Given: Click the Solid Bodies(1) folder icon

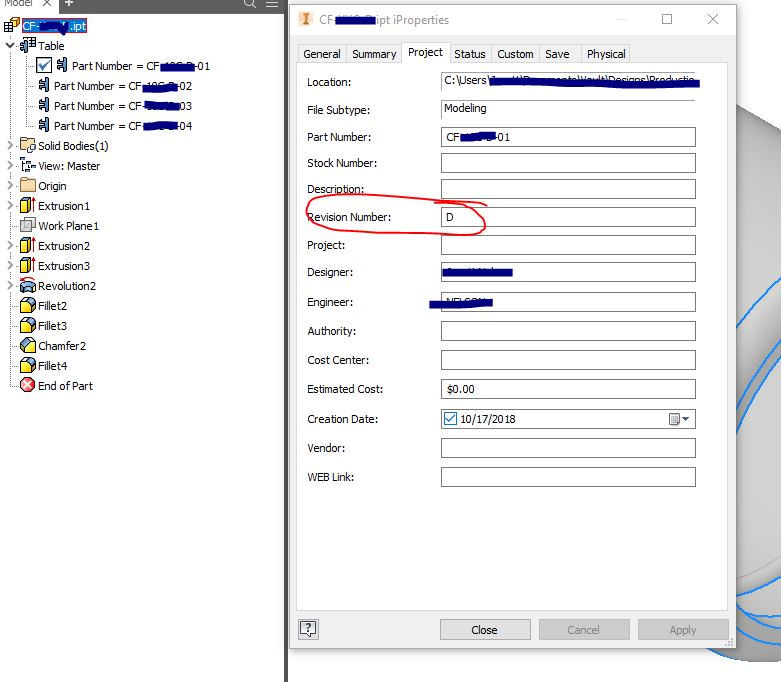Looking at the screenshot, I should [x=27, y=145].
